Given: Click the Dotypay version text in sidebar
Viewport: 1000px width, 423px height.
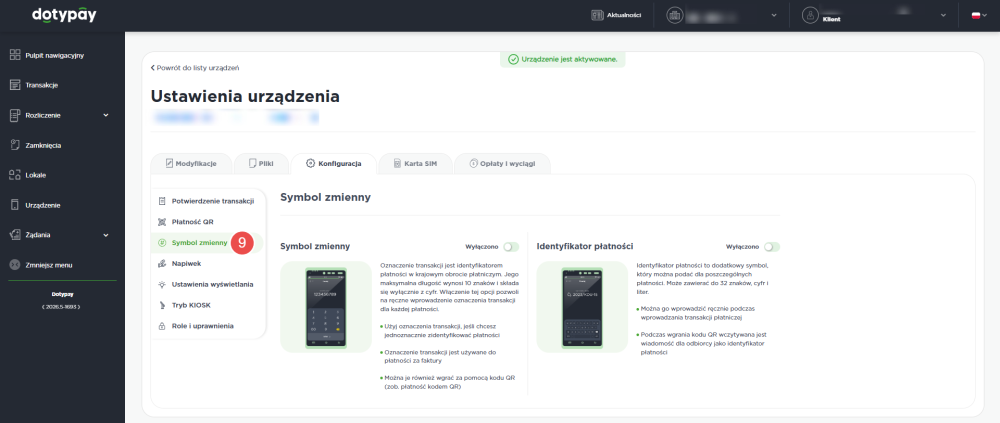Looking at the screenshot, I should pos(61,306).
